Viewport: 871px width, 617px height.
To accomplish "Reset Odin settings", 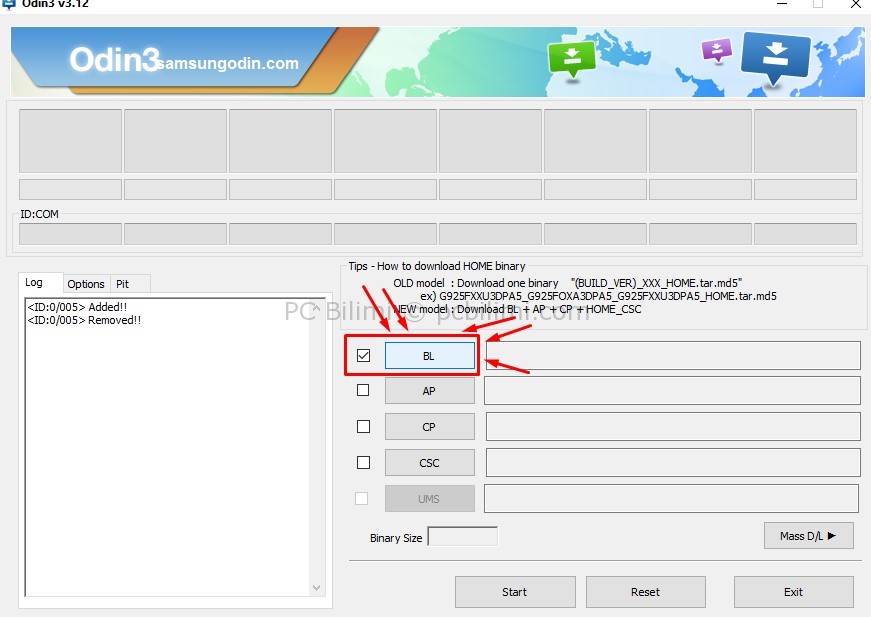I will [x=645, y=592].
